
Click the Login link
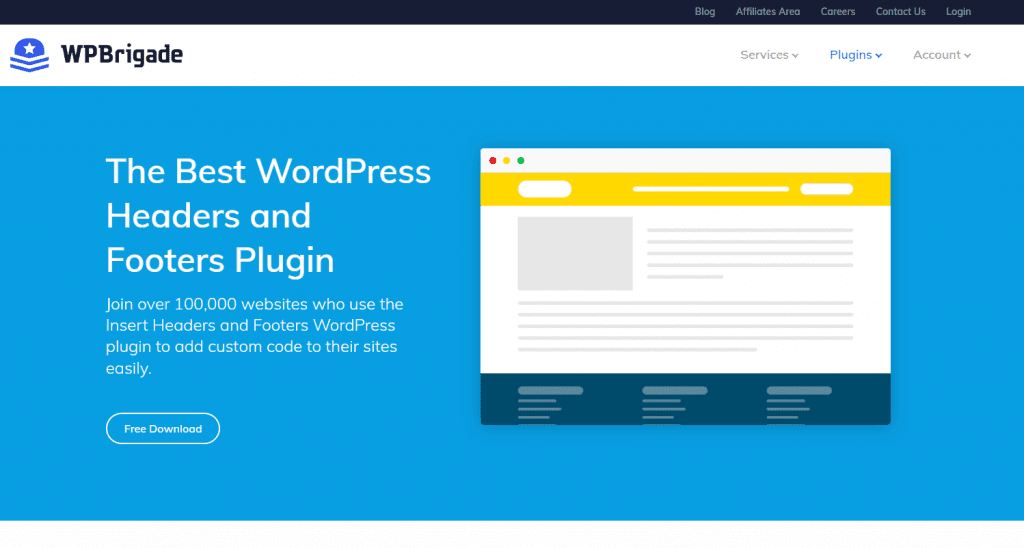(x=958, y=12)
